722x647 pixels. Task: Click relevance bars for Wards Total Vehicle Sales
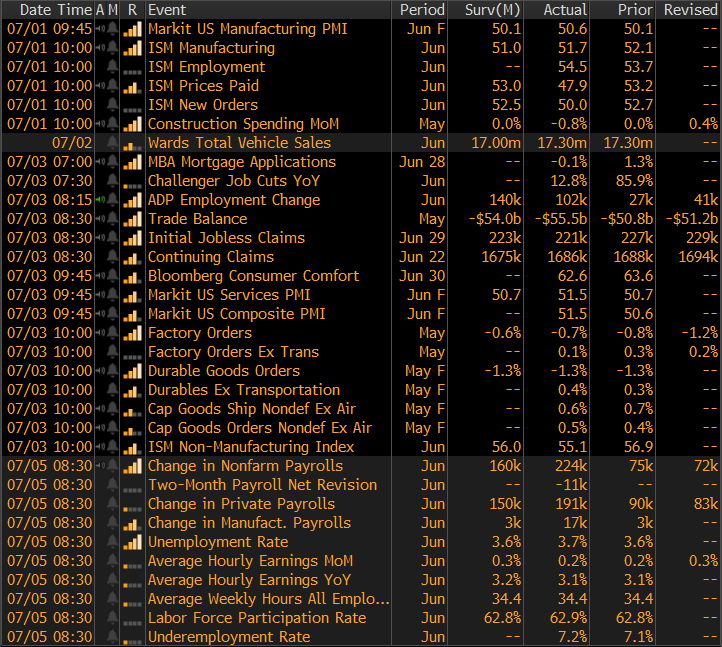click(x=132, y=143)
